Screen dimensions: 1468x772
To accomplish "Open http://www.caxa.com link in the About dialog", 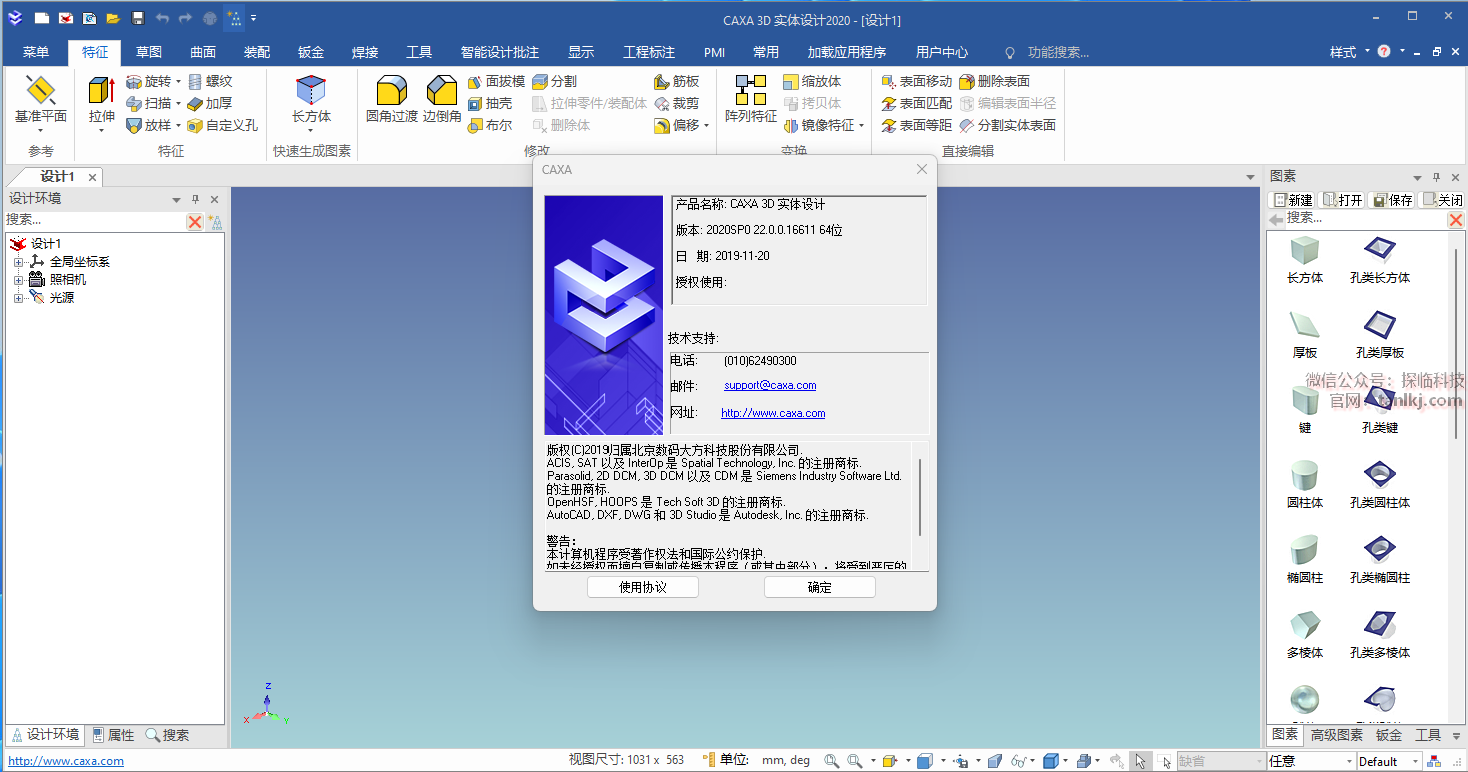I will point(773,413).
